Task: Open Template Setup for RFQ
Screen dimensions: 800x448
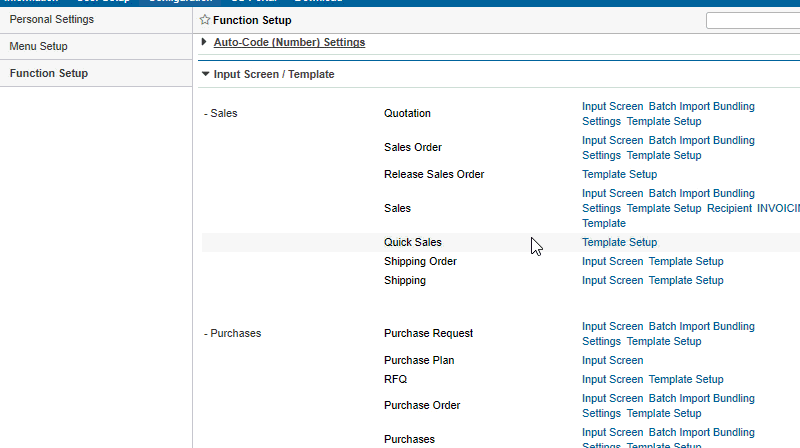Action: (685, 379)
